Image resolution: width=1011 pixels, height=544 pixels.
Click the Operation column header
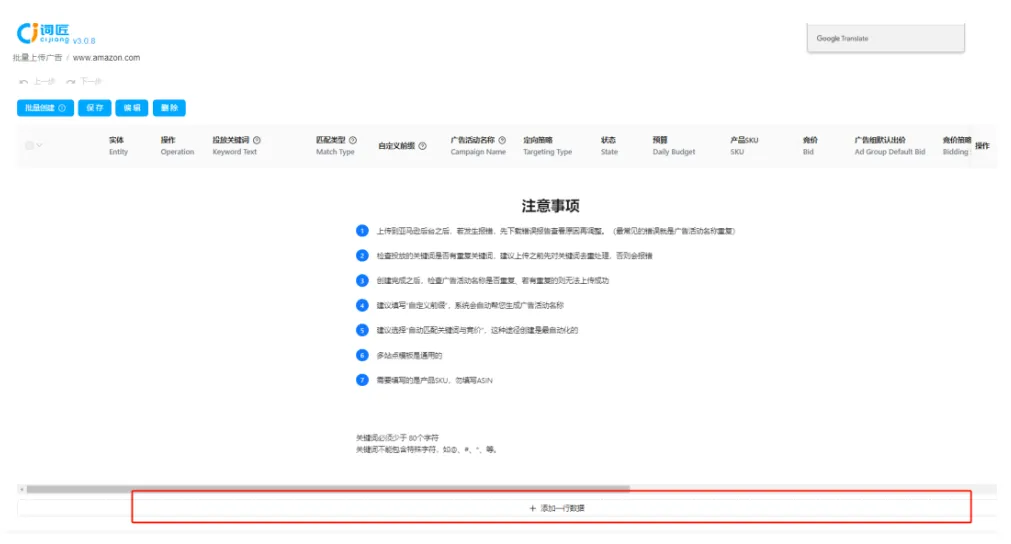(x=177, y=146)
